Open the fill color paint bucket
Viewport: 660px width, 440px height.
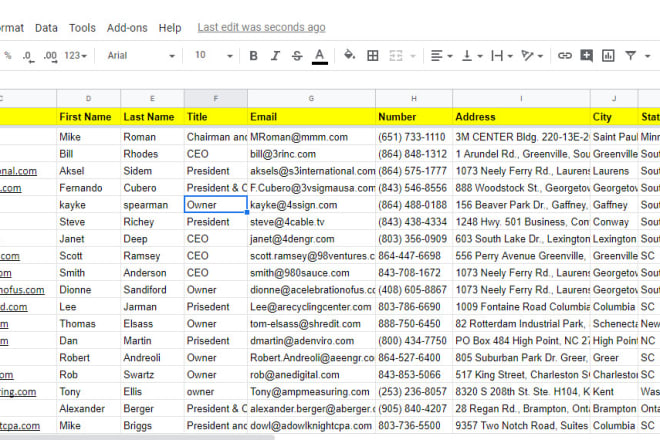[x=349, y=55]
